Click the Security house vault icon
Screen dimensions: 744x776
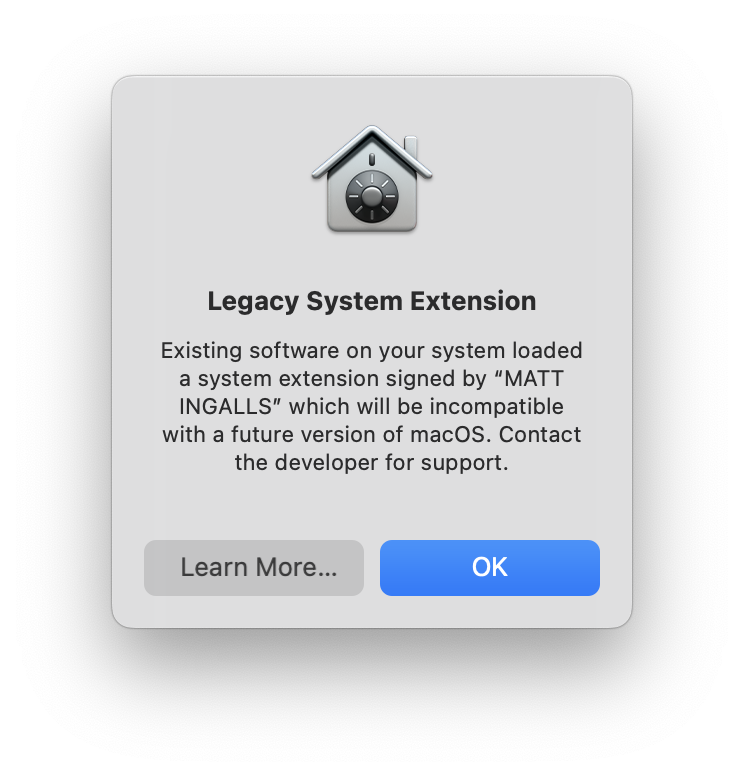(372, 179)
